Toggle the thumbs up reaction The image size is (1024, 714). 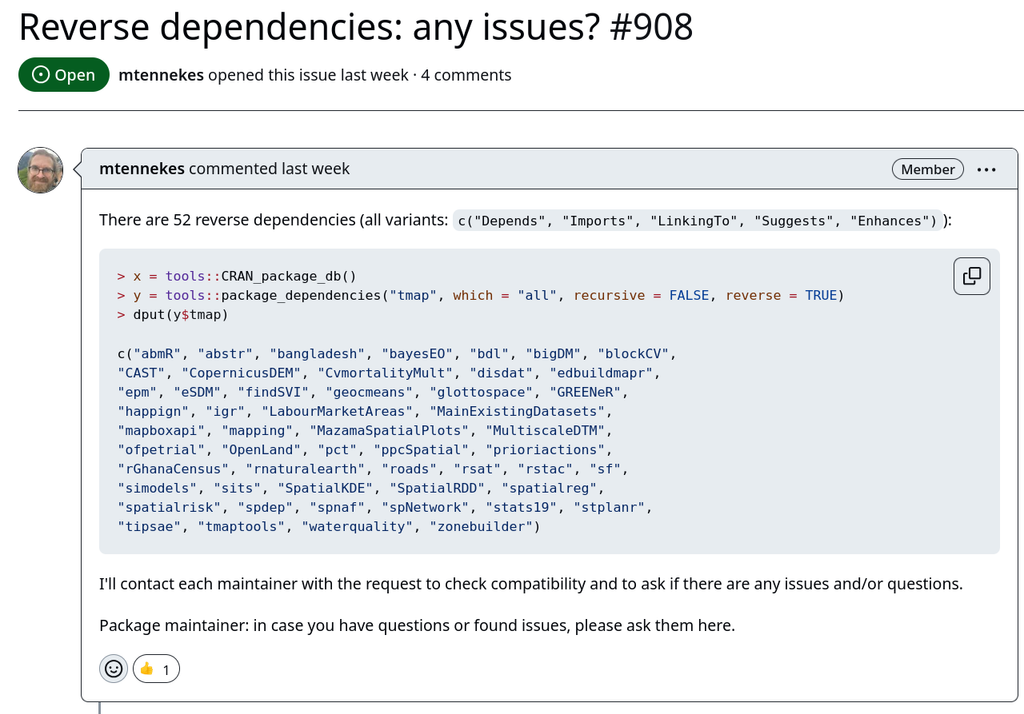[x=156, y=669]
